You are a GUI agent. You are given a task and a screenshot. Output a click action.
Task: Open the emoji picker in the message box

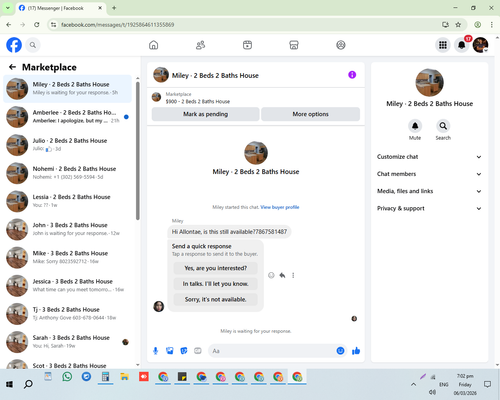[x=340, y=351]
